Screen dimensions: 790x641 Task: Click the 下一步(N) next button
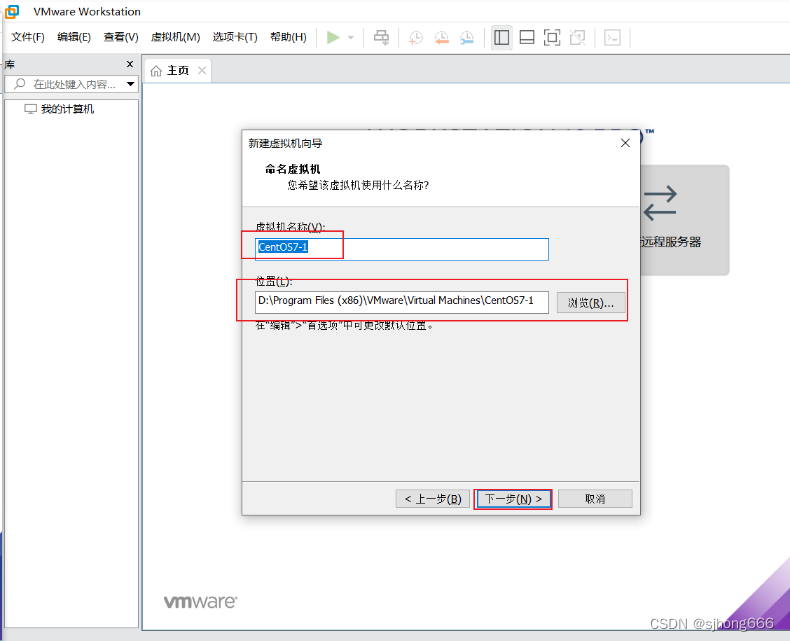513,499
